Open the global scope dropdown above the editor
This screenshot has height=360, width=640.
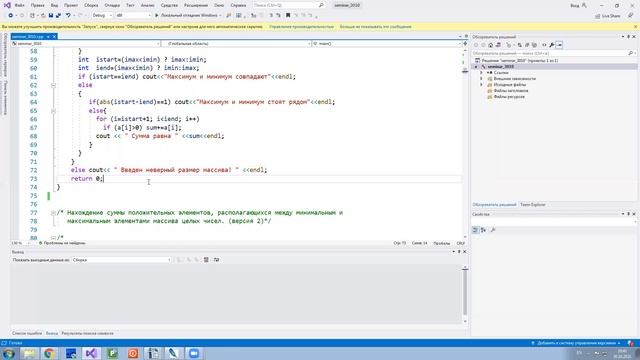tap(236, 43)
